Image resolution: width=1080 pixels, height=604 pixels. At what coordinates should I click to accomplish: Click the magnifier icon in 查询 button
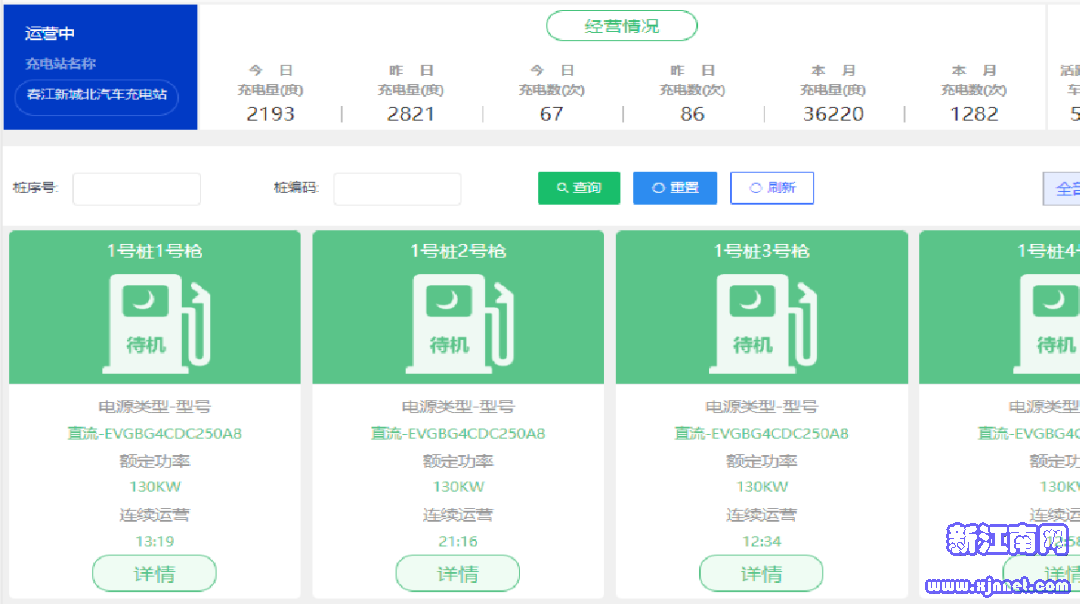(x=563, y=188)
